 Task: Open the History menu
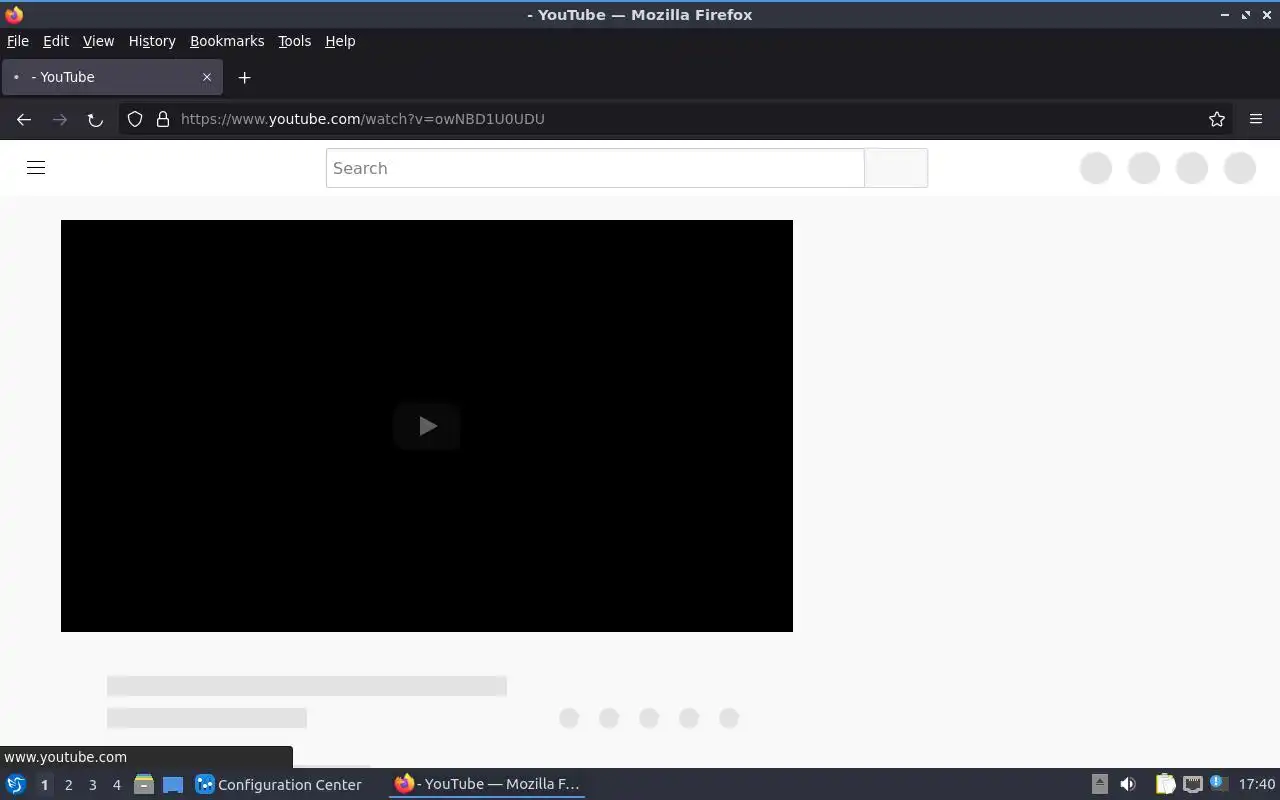152,41
